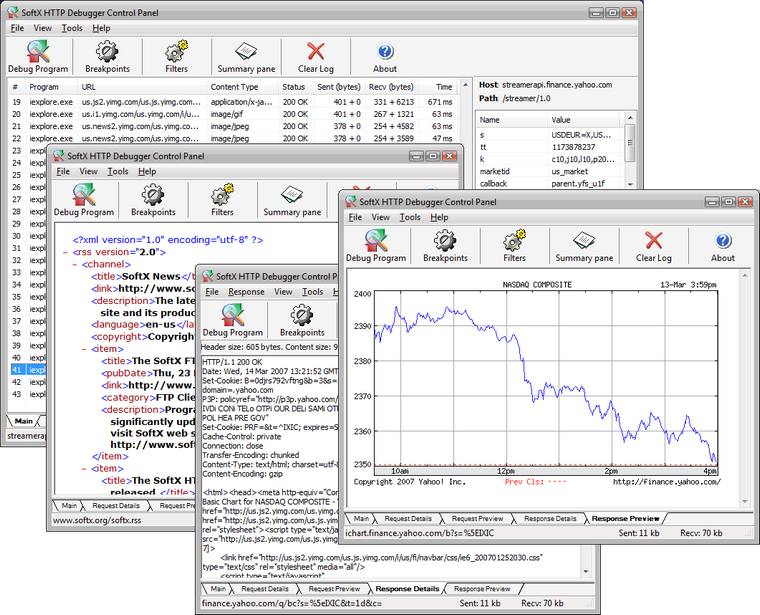Open Breakpoints in the NASDAQ chart window
Image resolution: width=760 pixels, height=615 pixels.
click(445, 246)
